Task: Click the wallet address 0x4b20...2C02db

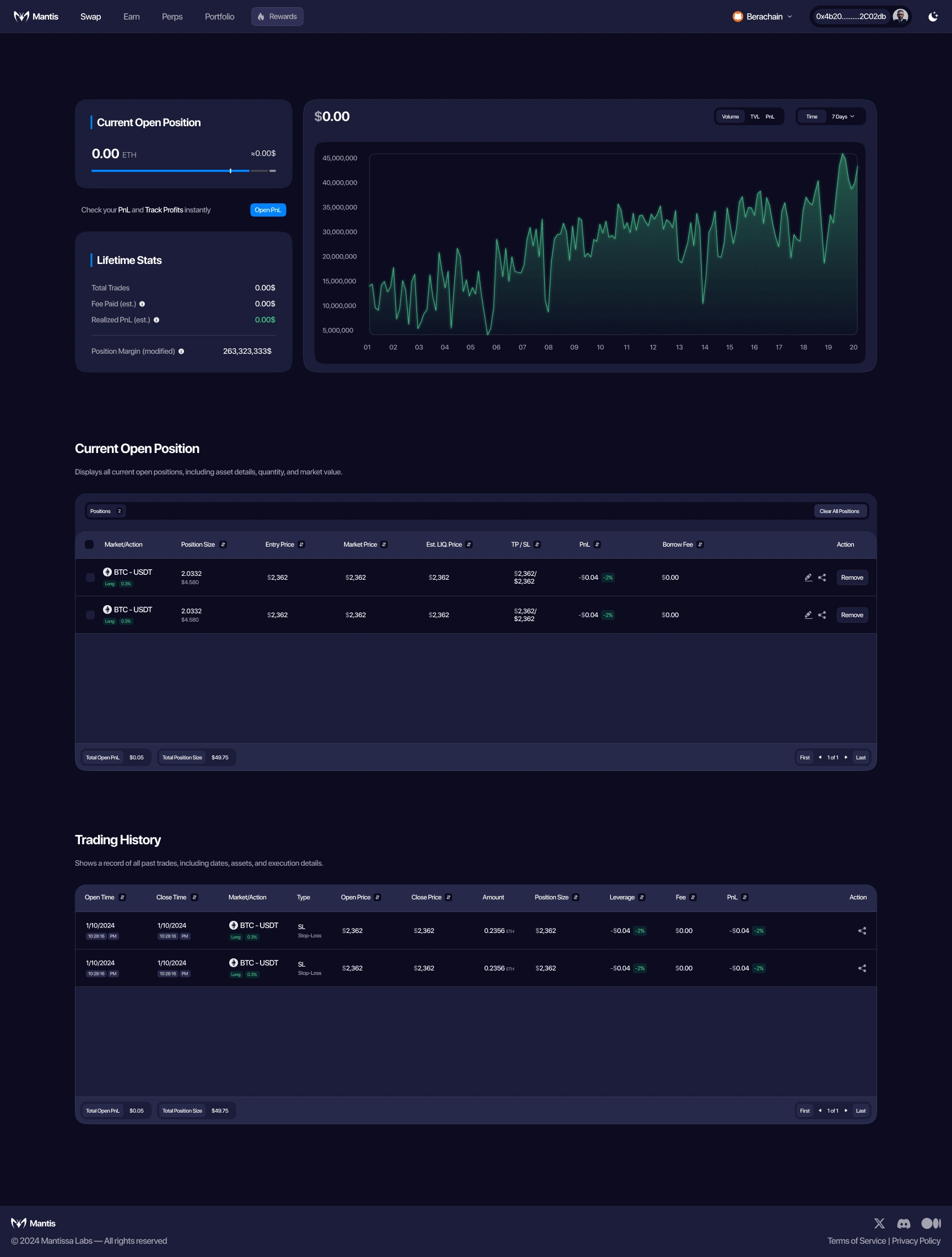Action: tap(850, 17)
